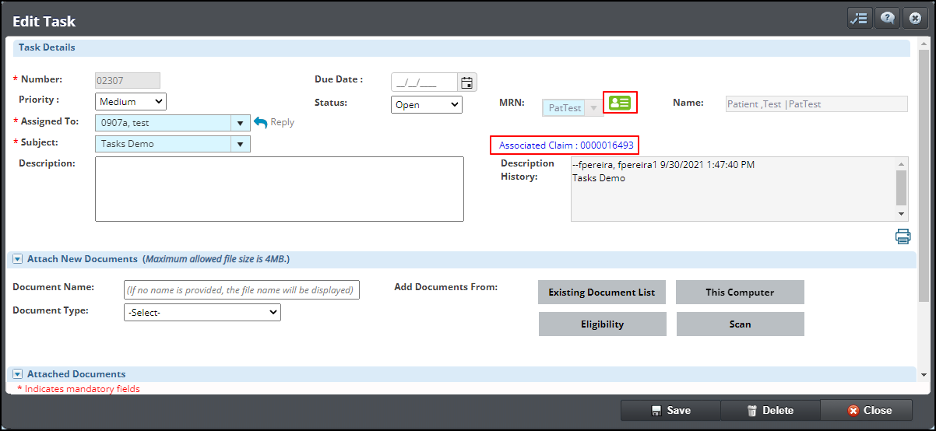Click the green patient card icon
This screenshot has height=432, width=936.
point(620,102)
